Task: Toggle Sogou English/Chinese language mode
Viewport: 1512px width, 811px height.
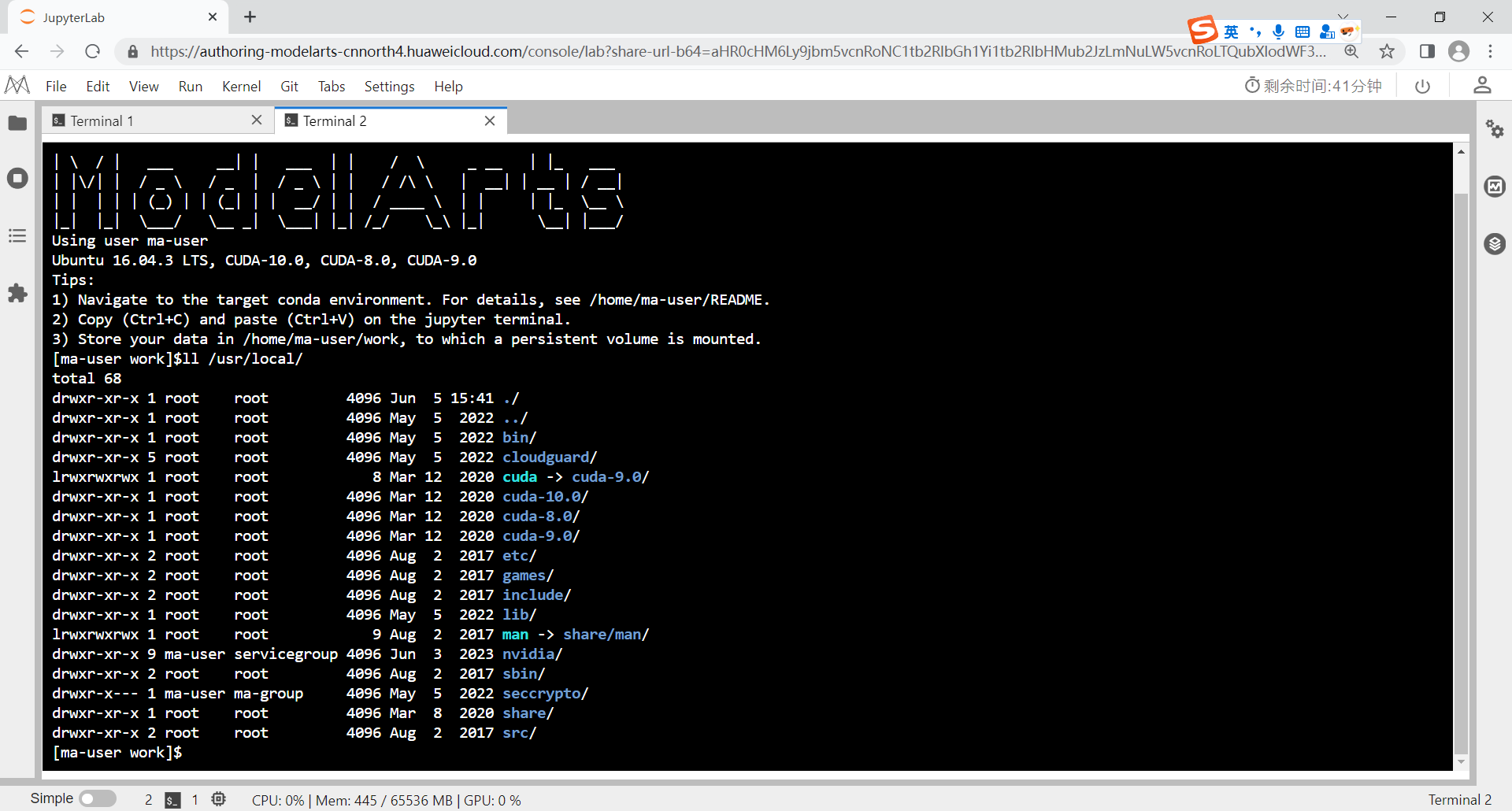Action: click(x=1232, y=31)
